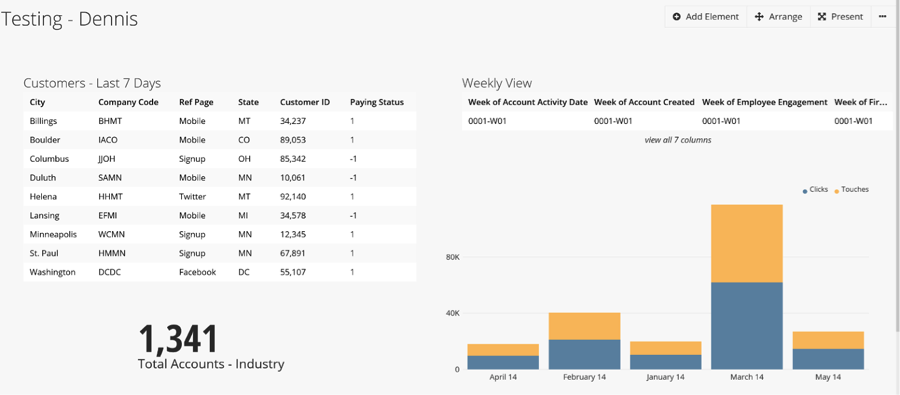The image size is (900, 395).
Task: Toggle the Clicks legend item
Action: click(814, 189)
